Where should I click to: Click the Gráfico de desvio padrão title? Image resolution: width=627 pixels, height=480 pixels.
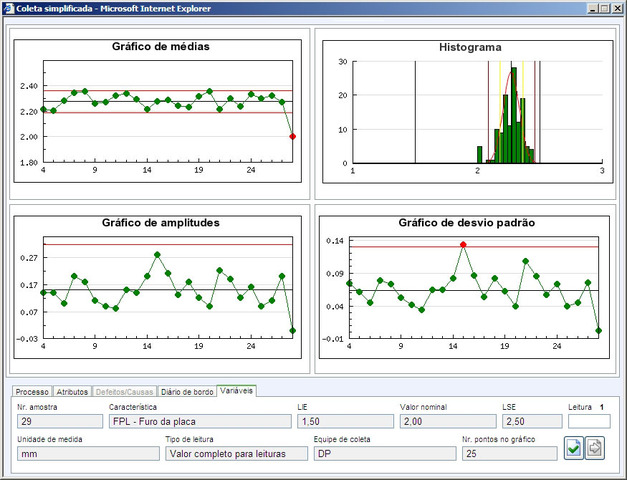(467, 223)
